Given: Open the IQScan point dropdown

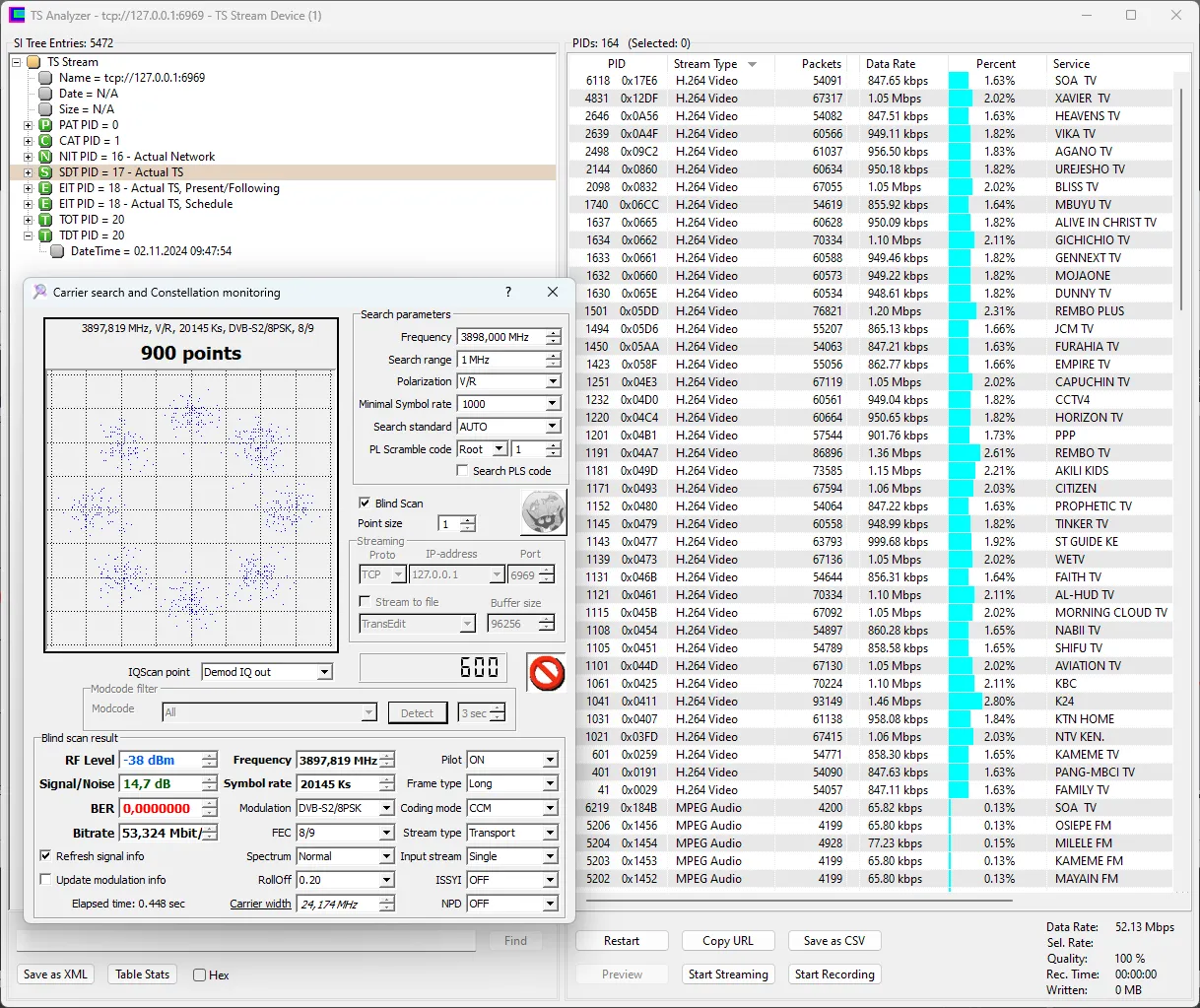Looking at the screenshot, I should (324, 672).
